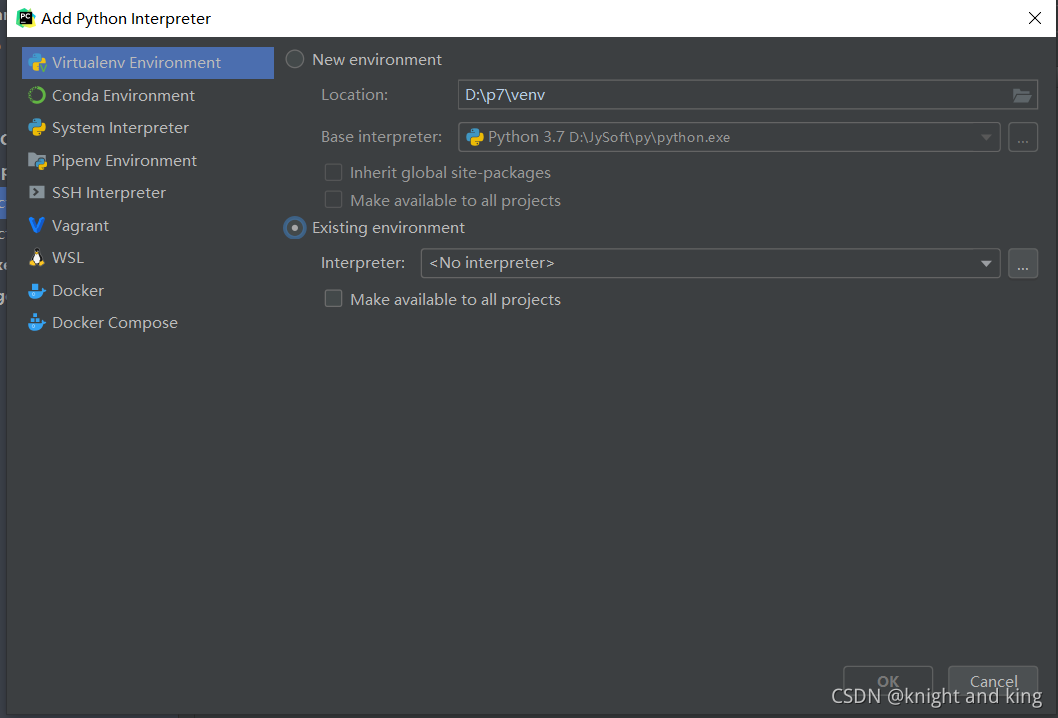Click the Interpreter: label

pyautogui.click(x=363, y=263)
